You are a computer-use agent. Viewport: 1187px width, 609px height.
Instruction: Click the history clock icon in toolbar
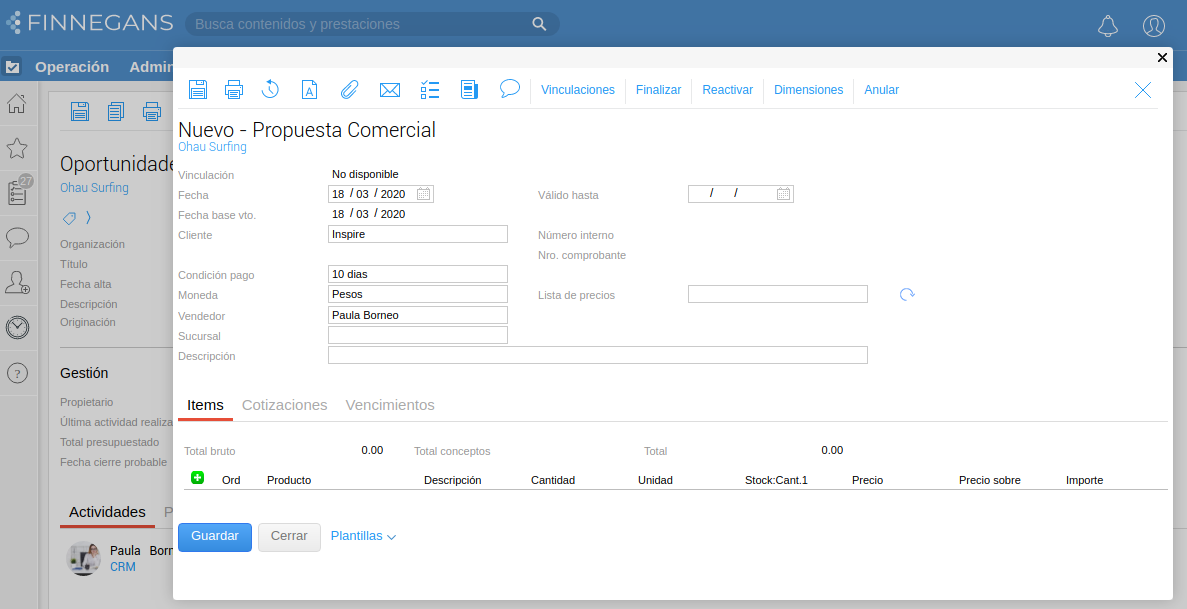270,90
